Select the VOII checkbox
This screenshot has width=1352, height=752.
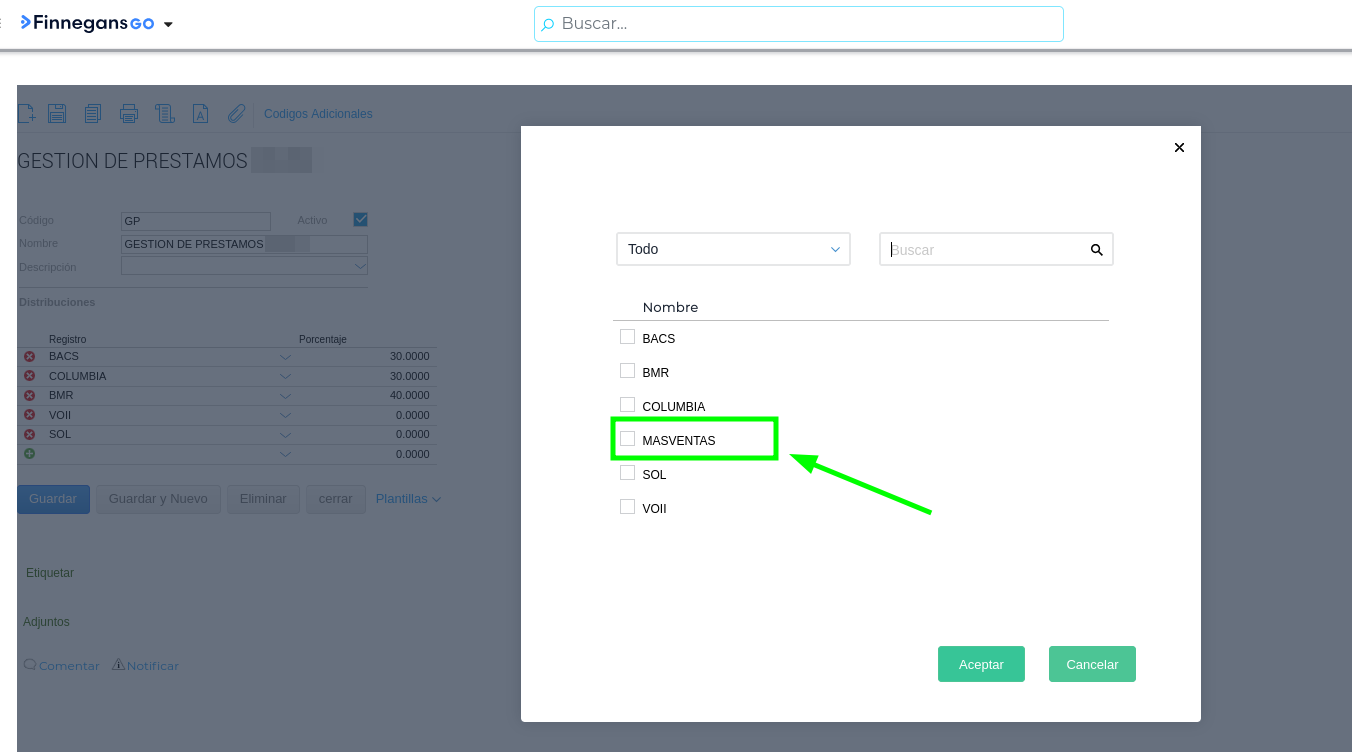(628, 507)
